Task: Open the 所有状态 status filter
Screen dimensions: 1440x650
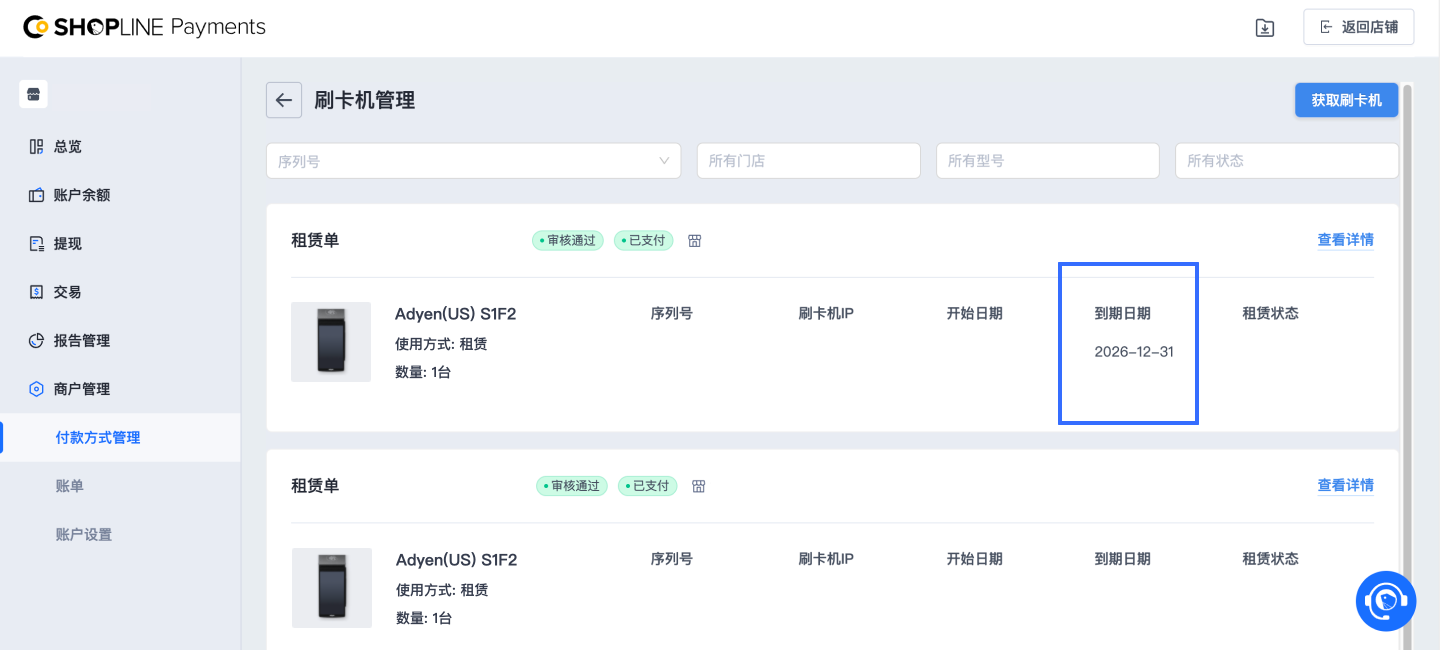Action: (1286, 161)
